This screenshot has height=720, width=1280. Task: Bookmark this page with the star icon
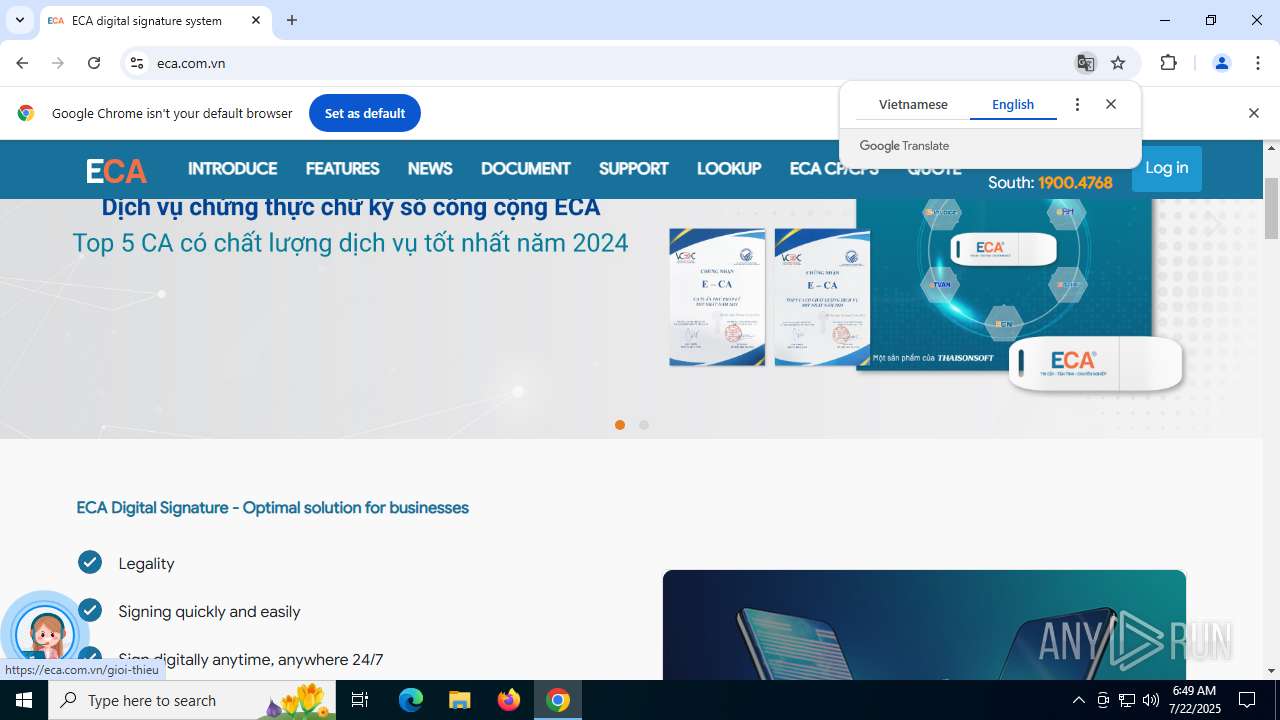pyautogui.click(x=1118, y=63)
